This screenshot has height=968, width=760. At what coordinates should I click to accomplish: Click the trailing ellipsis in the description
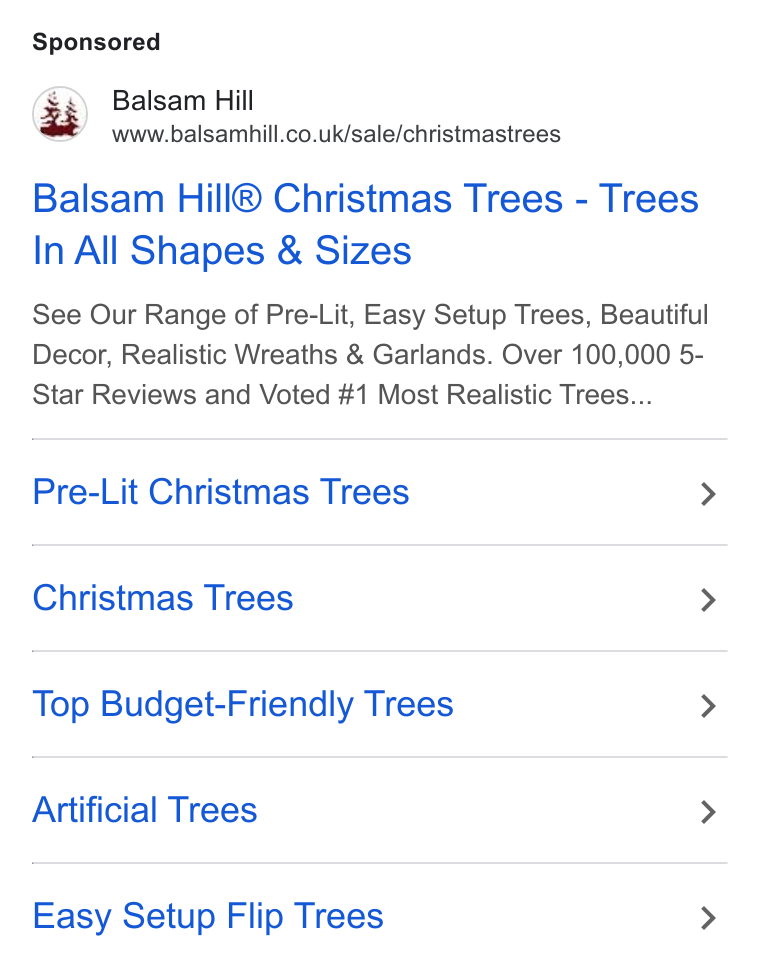tap(641, 395)
